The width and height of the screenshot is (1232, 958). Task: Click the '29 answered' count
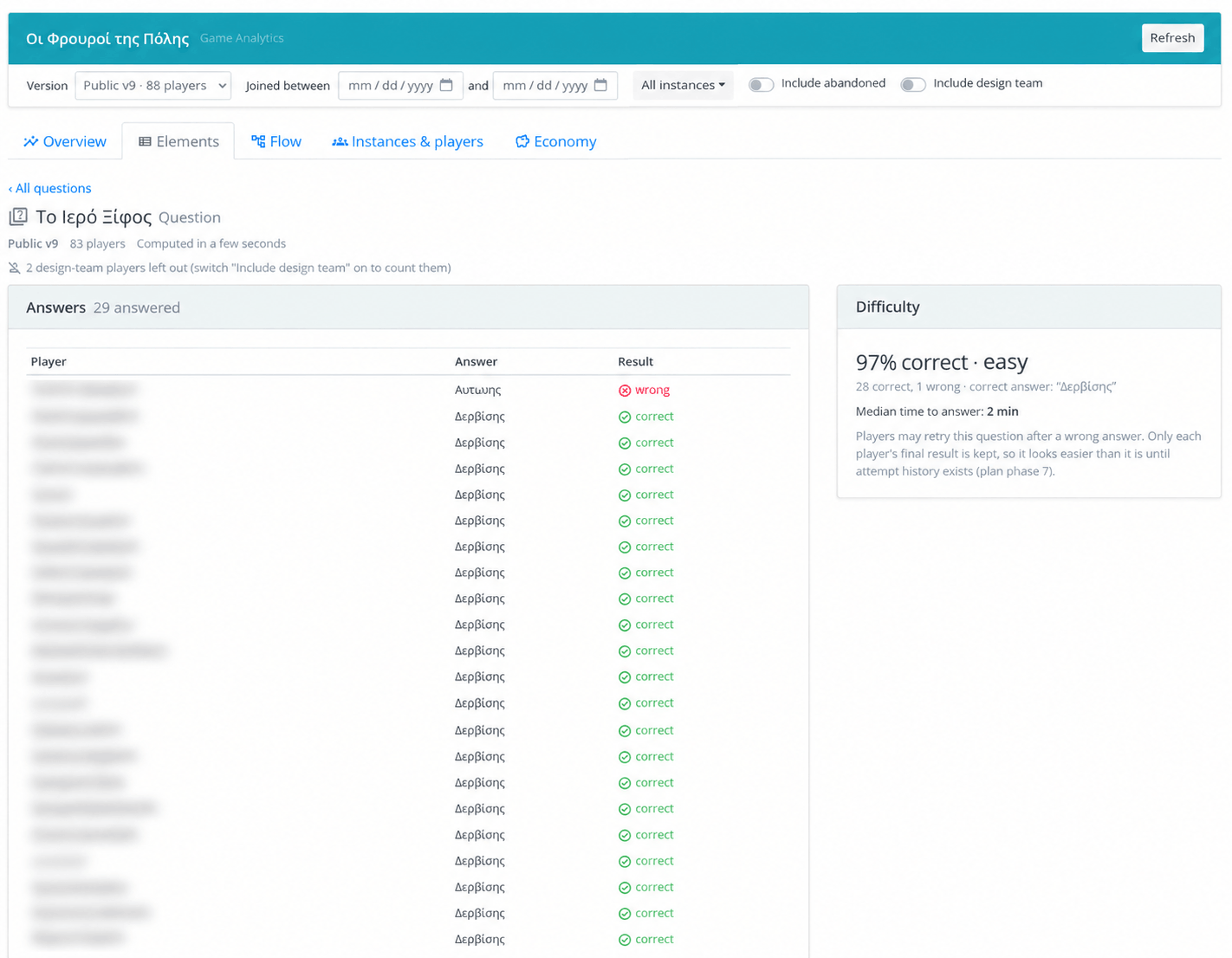pyautogui.click(x=137, y=307)
